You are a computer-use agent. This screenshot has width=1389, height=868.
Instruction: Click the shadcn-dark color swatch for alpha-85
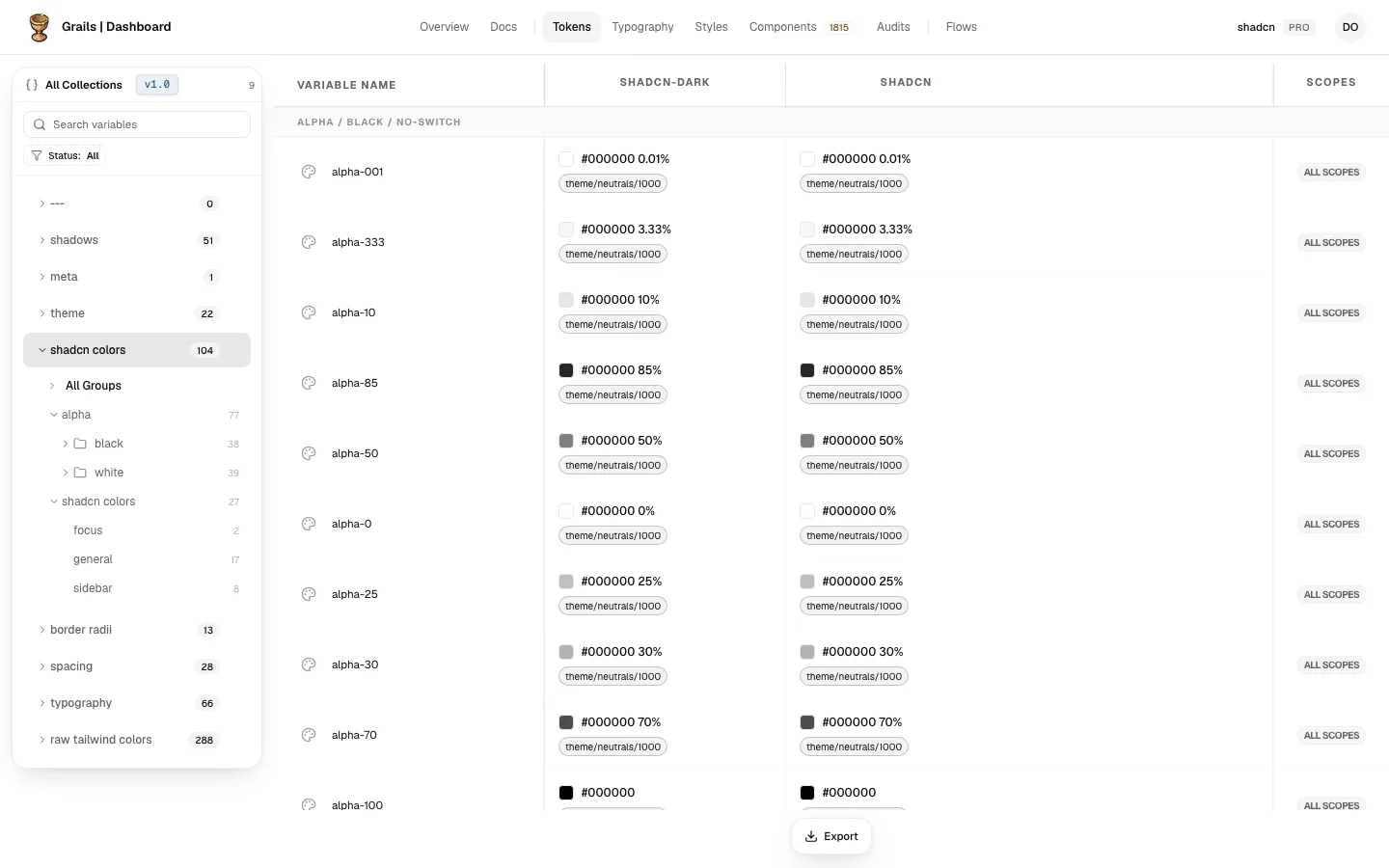point(566,370)
